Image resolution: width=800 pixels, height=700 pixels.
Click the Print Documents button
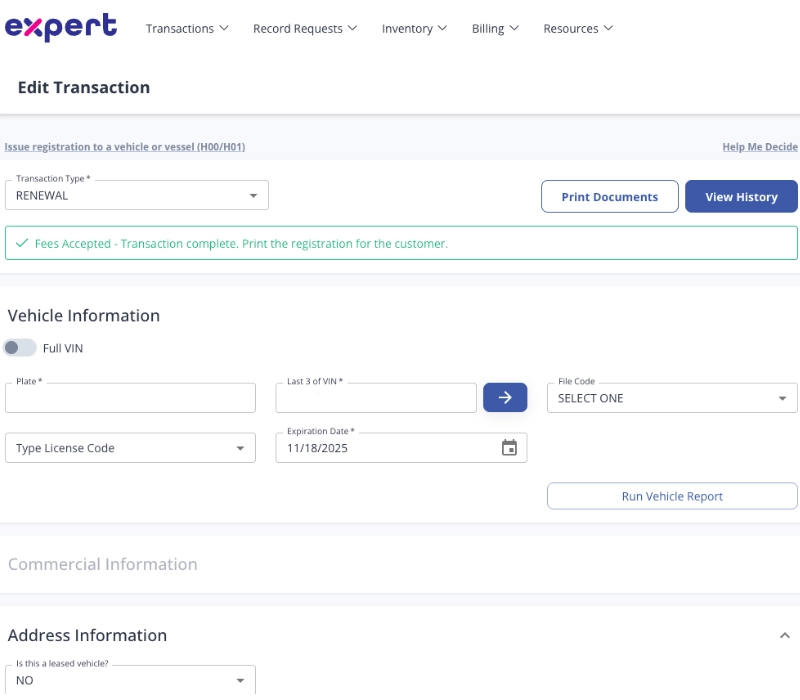pyautogui.click(x=610, y=197)
